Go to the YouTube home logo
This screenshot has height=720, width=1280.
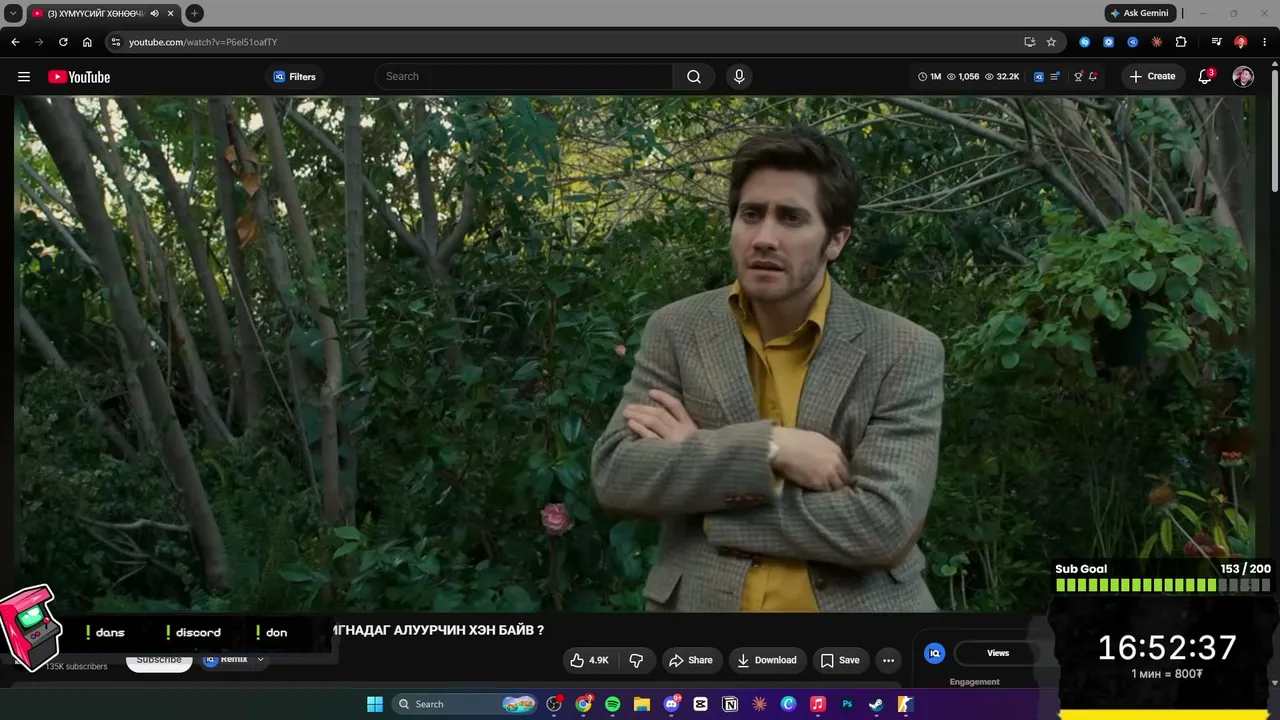[x=79, y=77]
